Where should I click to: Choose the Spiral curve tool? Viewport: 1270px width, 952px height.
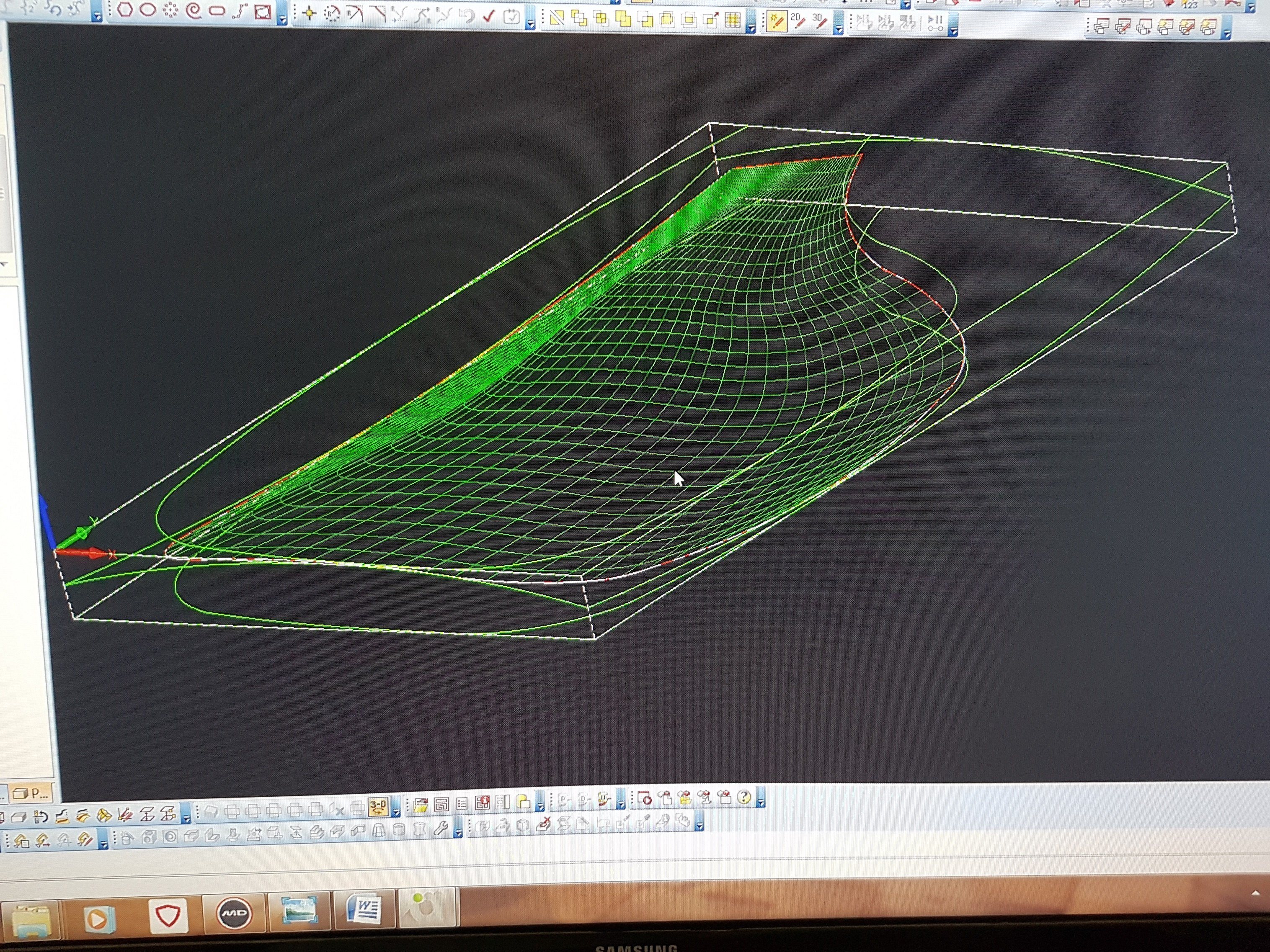tap(194, 11)
